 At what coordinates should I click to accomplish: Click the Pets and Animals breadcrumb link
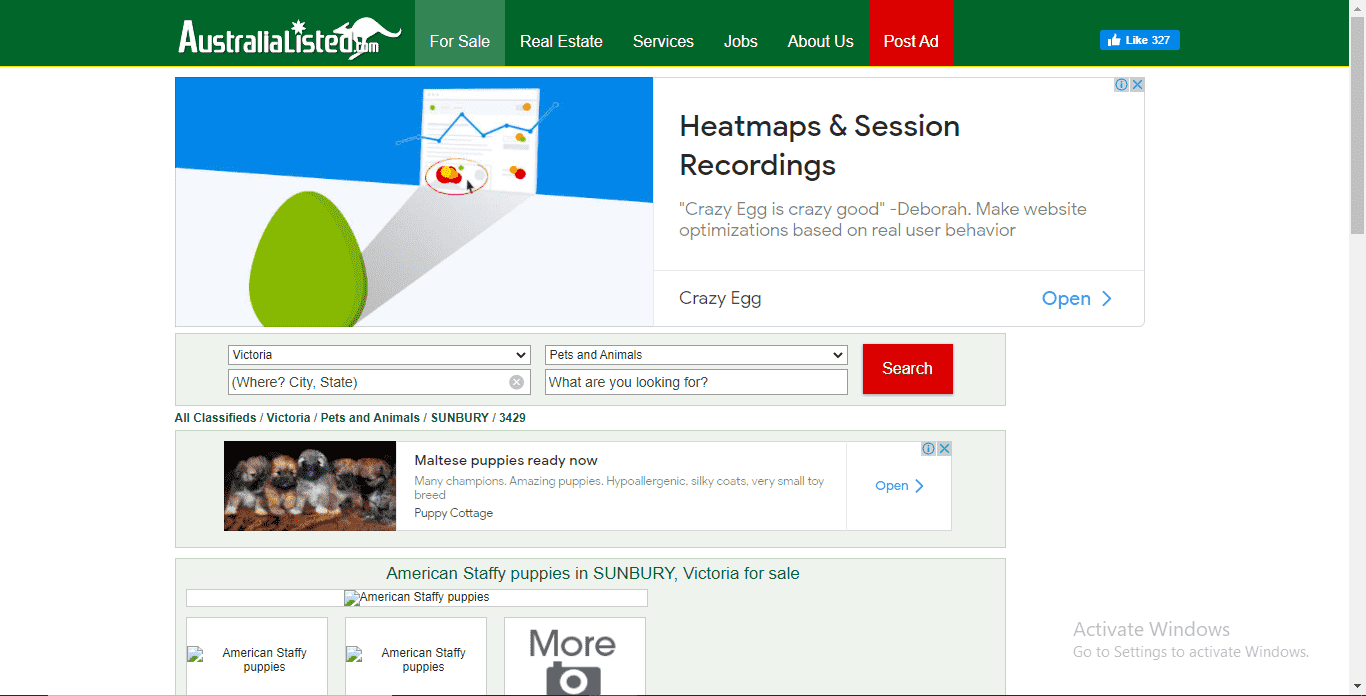pos(370,418)
